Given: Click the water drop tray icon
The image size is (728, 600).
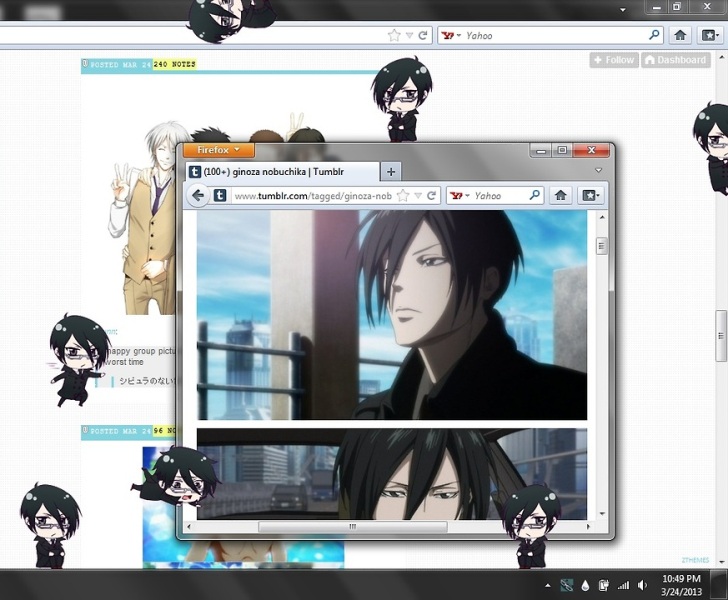Looking at the screenshot, I should pyautogui.click(x=585, y=586).
